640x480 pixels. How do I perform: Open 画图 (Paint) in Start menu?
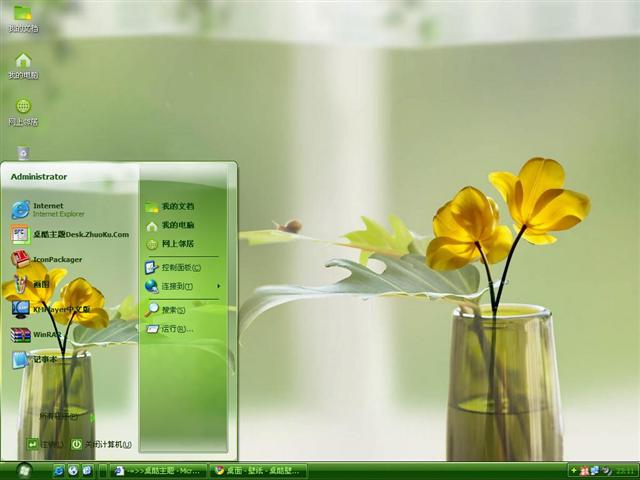coord(31,284)
